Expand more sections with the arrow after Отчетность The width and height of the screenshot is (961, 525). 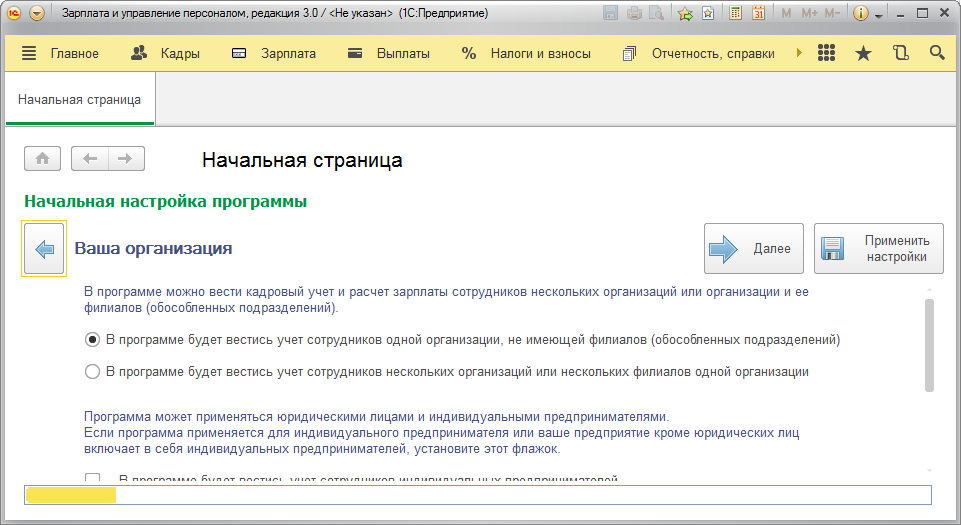coord(800,53)
